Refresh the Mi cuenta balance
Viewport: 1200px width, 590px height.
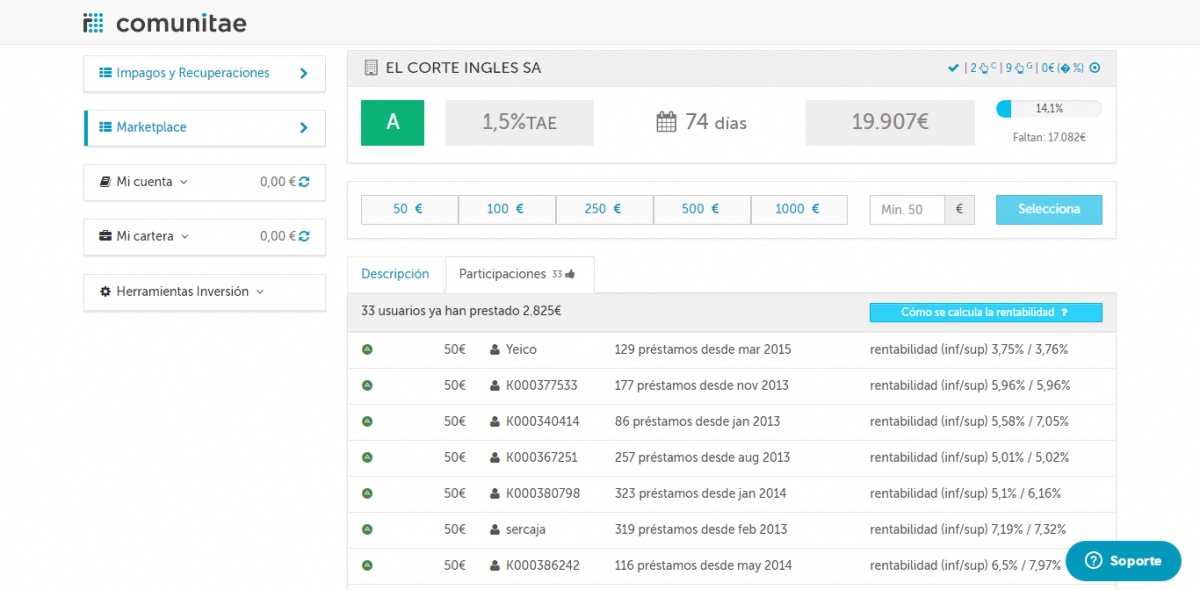[304, 182]
